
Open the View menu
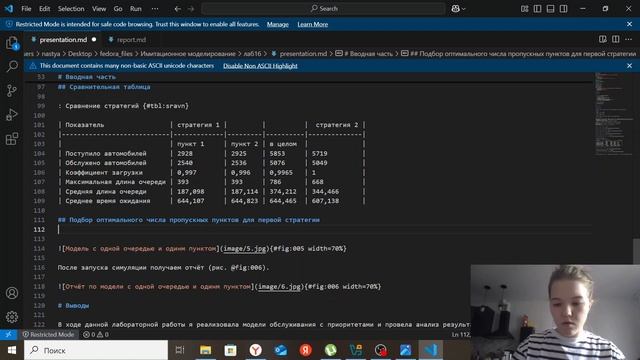point(99,9)
